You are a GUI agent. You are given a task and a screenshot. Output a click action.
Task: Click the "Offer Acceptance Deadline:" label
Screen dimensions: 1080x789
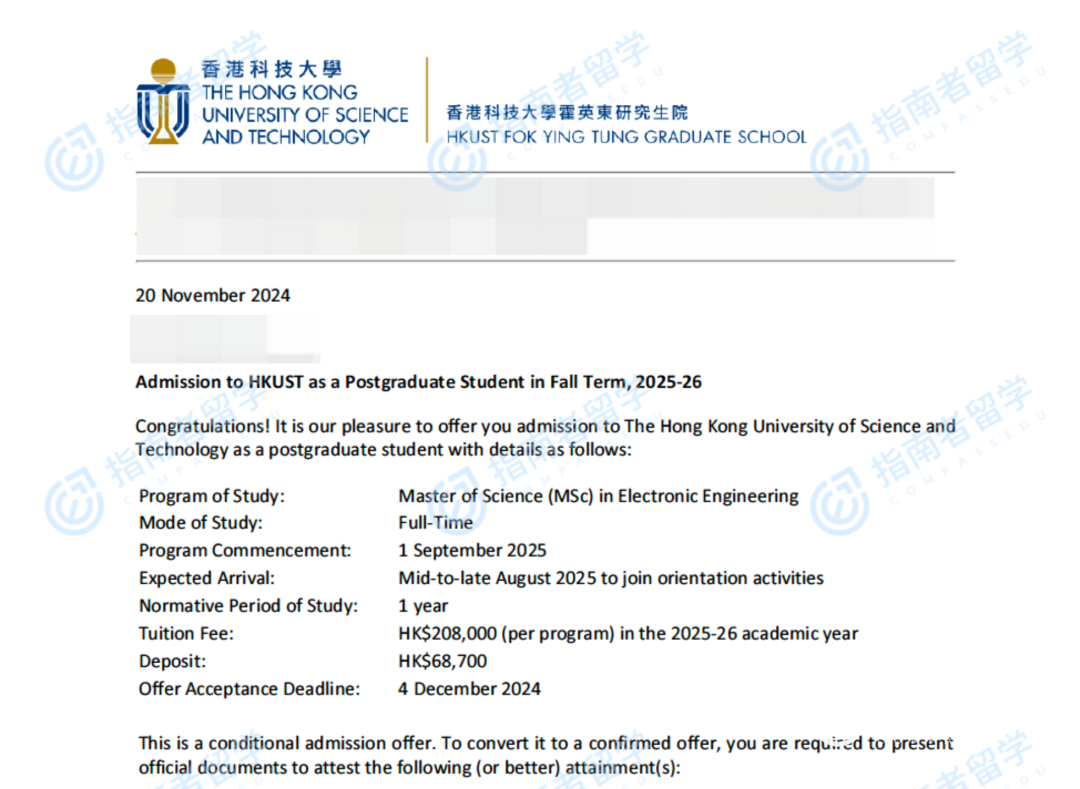[249, 689]
